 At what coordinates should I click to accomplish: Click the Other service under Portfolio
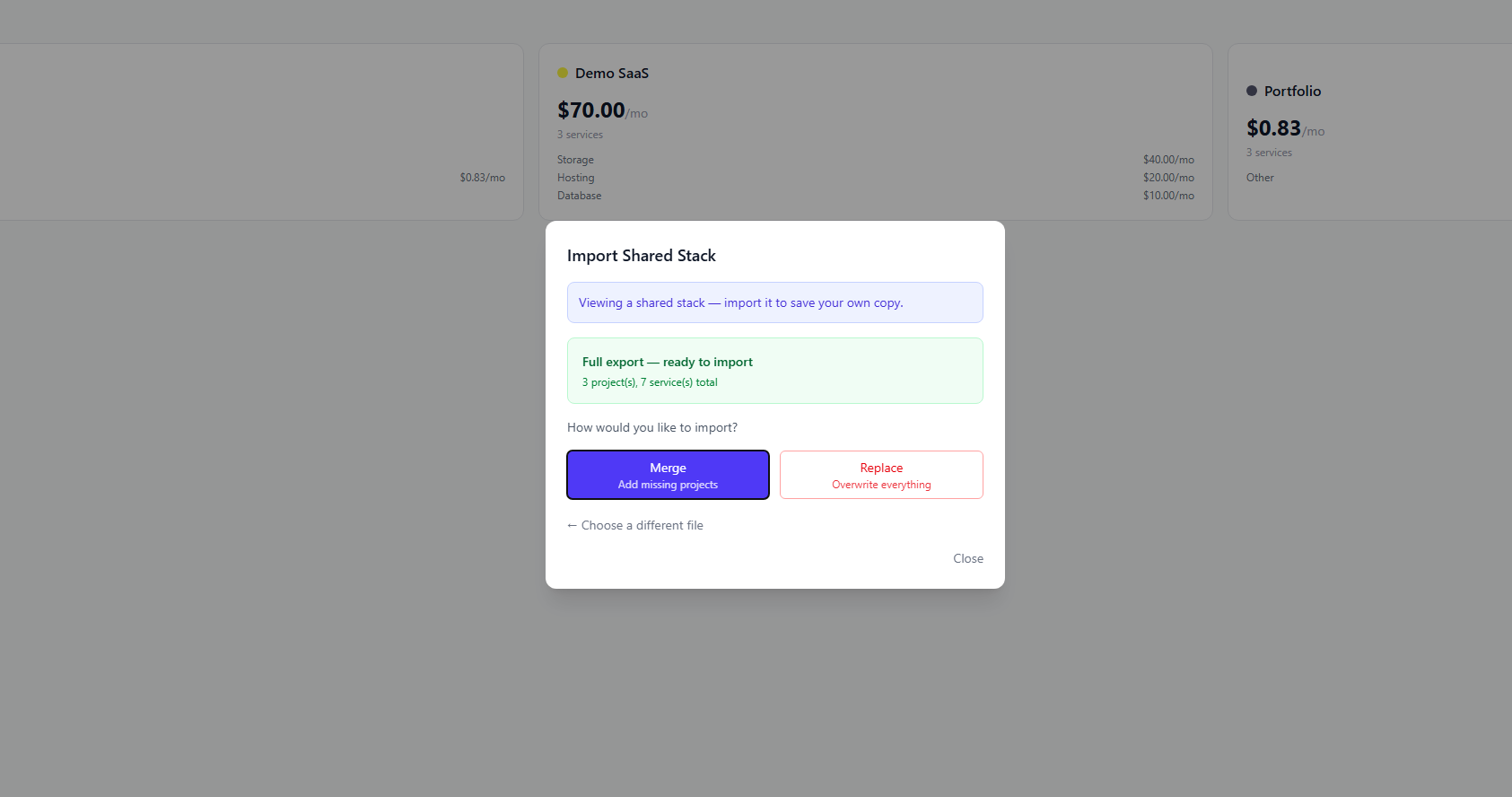(1260, 177)
